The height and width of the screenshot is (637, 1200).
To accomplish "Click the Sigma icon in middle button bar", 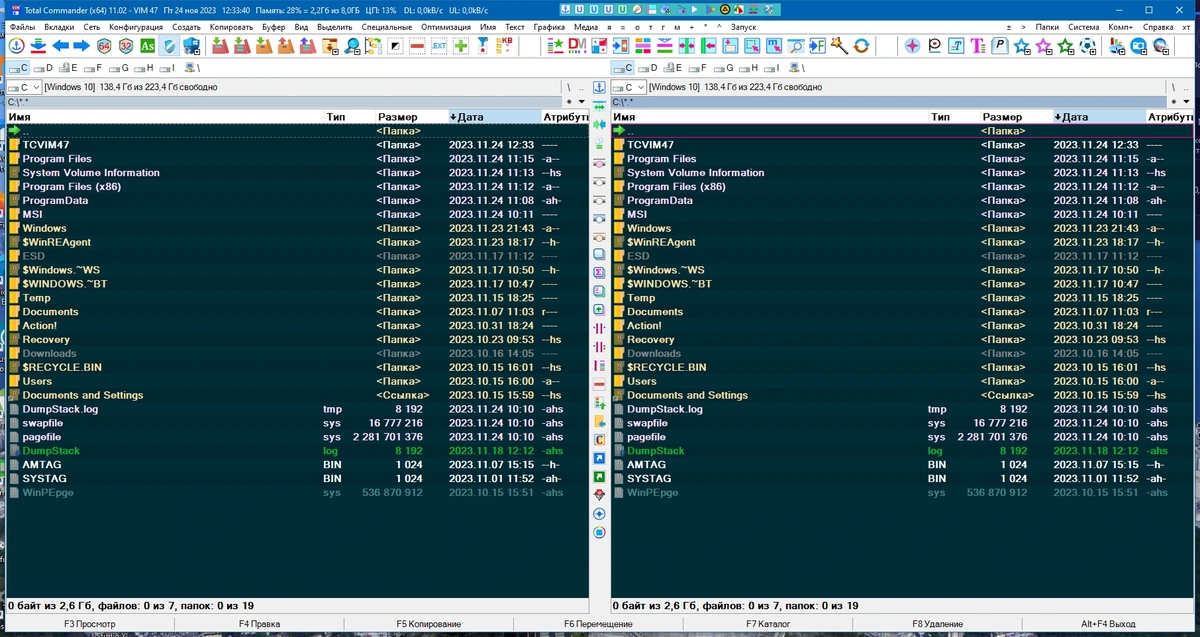I will click(x=599, y=272).
